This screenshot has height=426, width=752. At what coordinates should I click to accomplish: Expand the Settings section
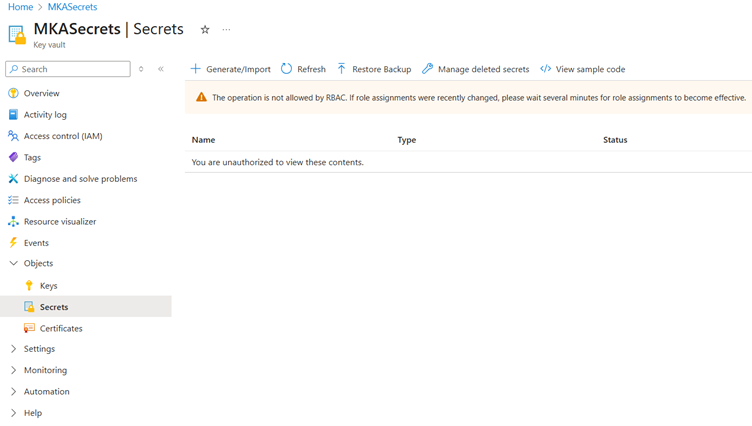pos(14,349)
